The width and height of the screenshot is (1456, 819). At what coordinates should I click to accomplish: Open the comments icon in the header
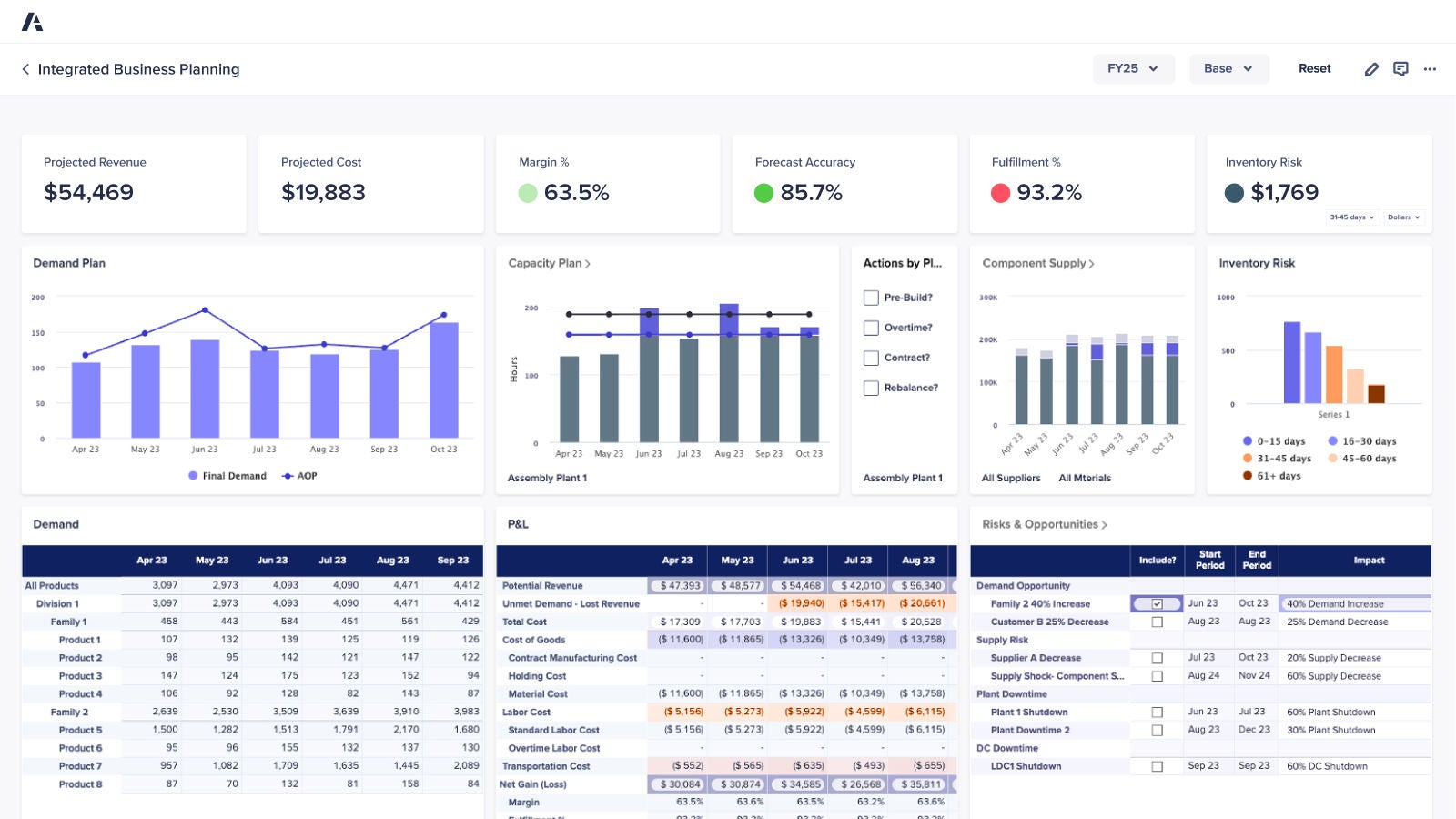[1400, 69]
